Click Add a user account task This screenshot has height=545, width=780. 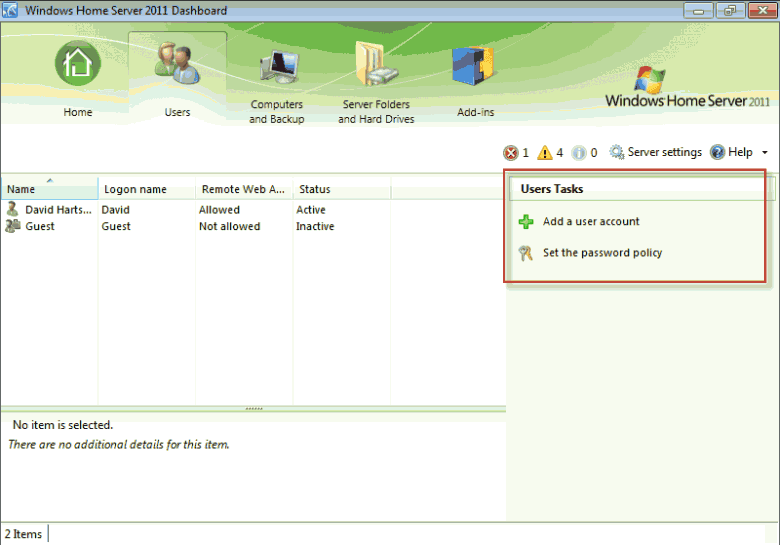point(591,221)
